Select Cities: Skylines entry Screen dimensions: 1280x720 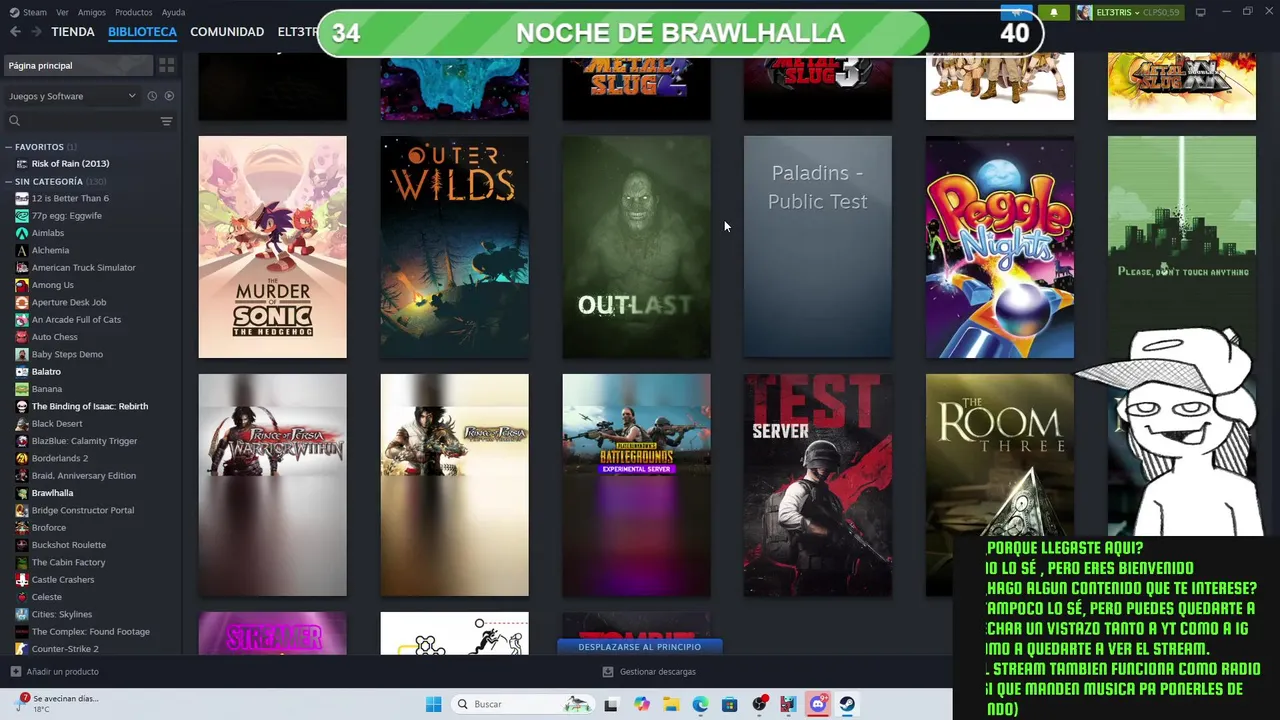pos(61,614)
